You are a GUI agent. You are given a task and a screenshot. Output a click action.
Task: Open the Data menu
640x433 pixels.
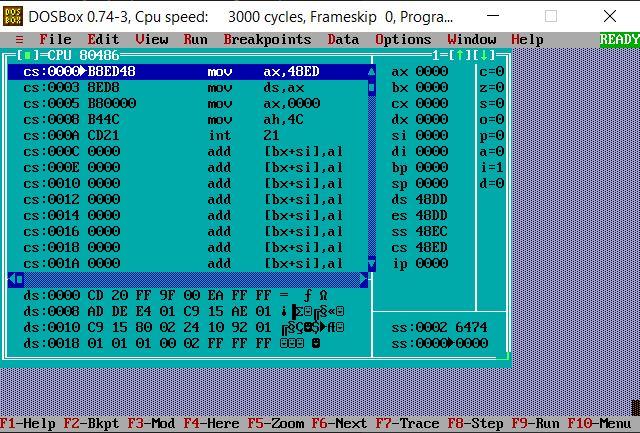point(343,40)
